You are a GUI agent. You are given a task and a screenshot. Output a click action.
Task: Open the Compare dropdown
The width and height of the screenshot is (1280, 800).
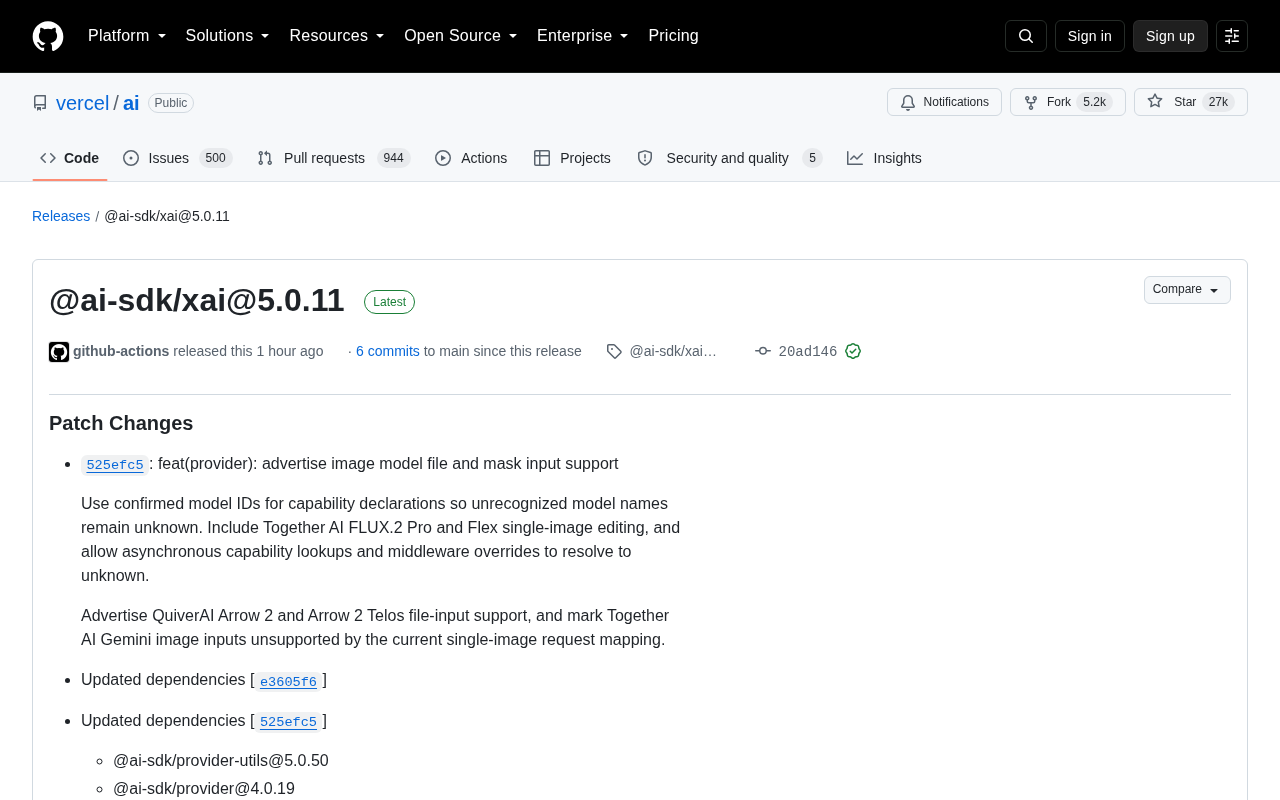[x=1187, y=290]
